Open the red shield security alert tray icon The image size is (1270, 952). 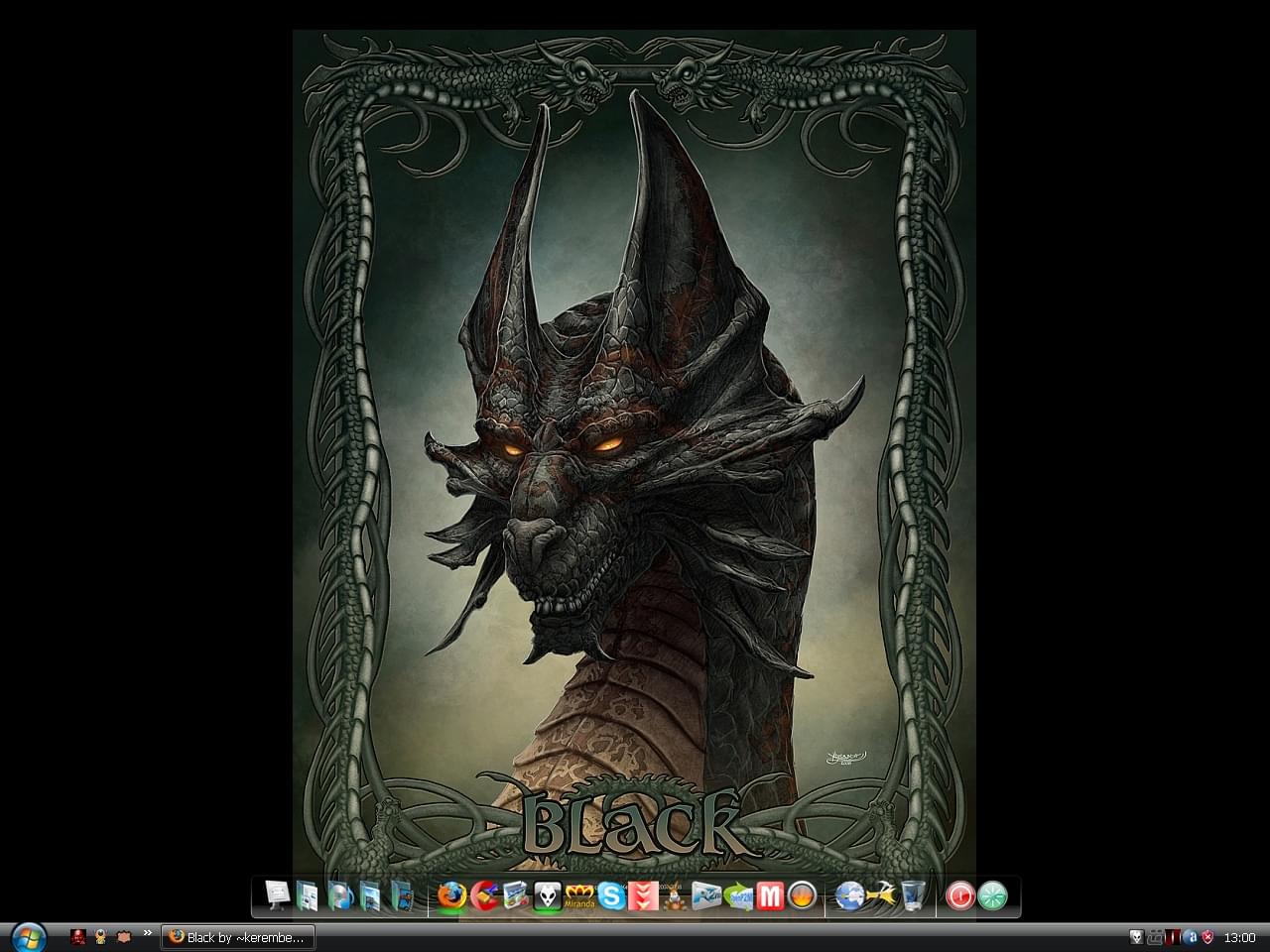point(1207,936)
